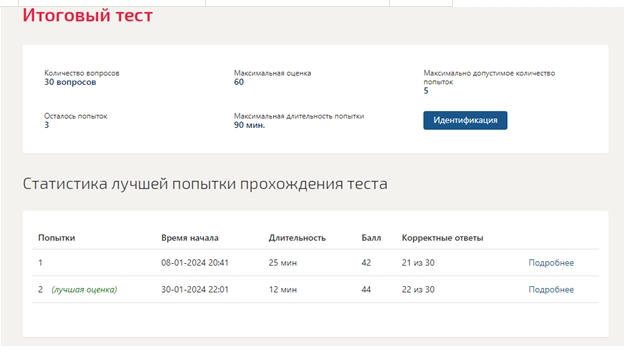This screenshot has width=641, height=360.
Task: Click start time 08-01-2024 20:41
Action: [x=195, y=263]
